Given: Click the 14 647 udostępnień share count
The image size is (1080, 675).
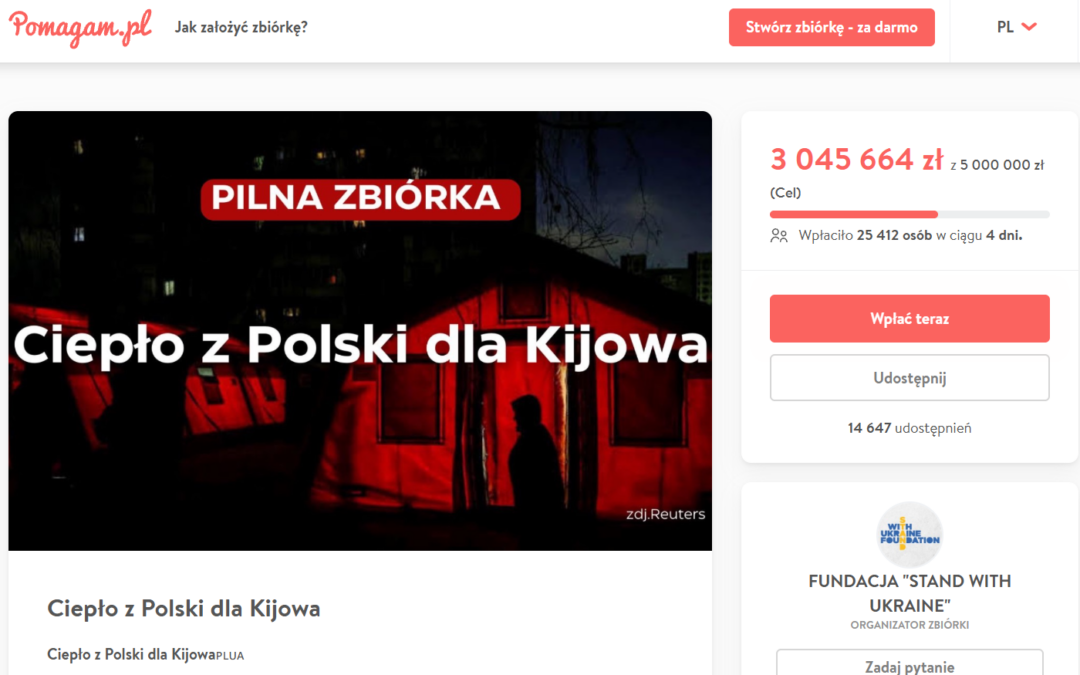Looking at the screenshot, I should coord(909,428).
